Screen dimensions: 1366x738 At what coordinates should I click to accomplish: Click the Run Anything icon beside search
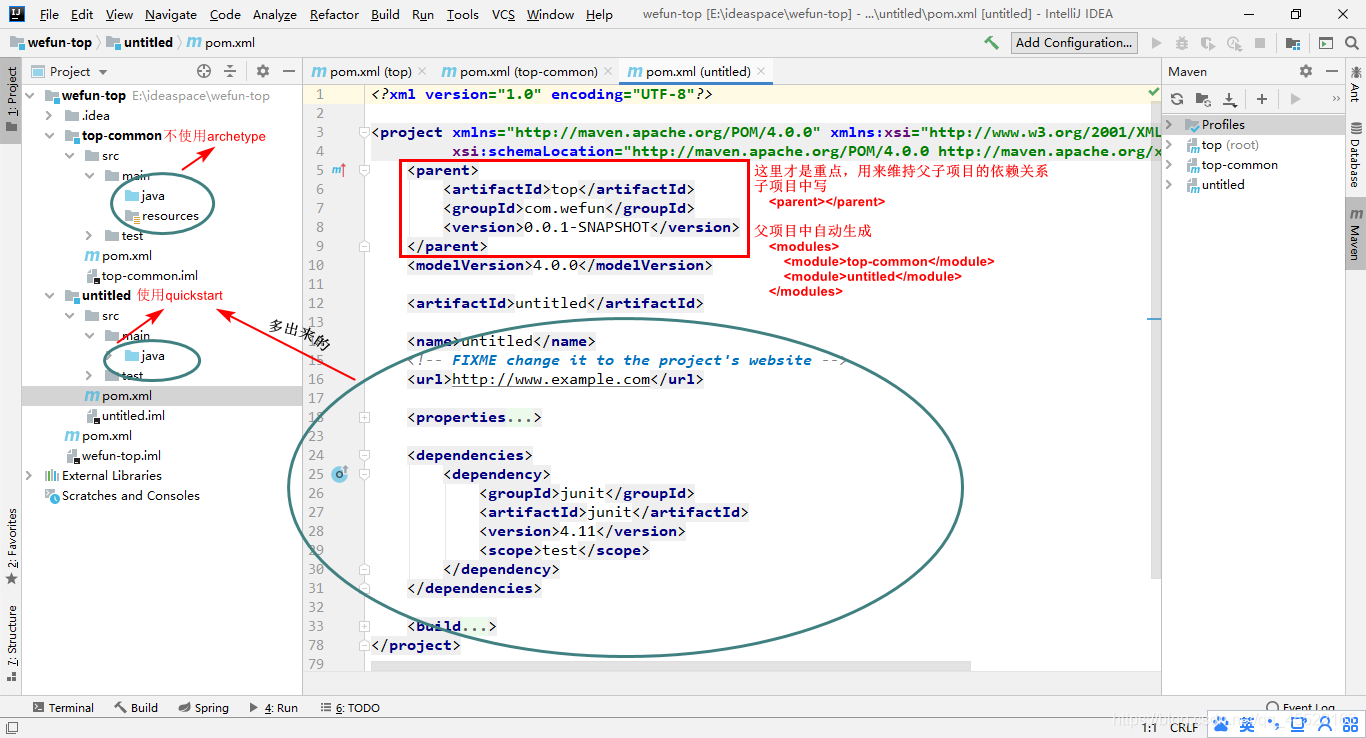(1326, 43)
